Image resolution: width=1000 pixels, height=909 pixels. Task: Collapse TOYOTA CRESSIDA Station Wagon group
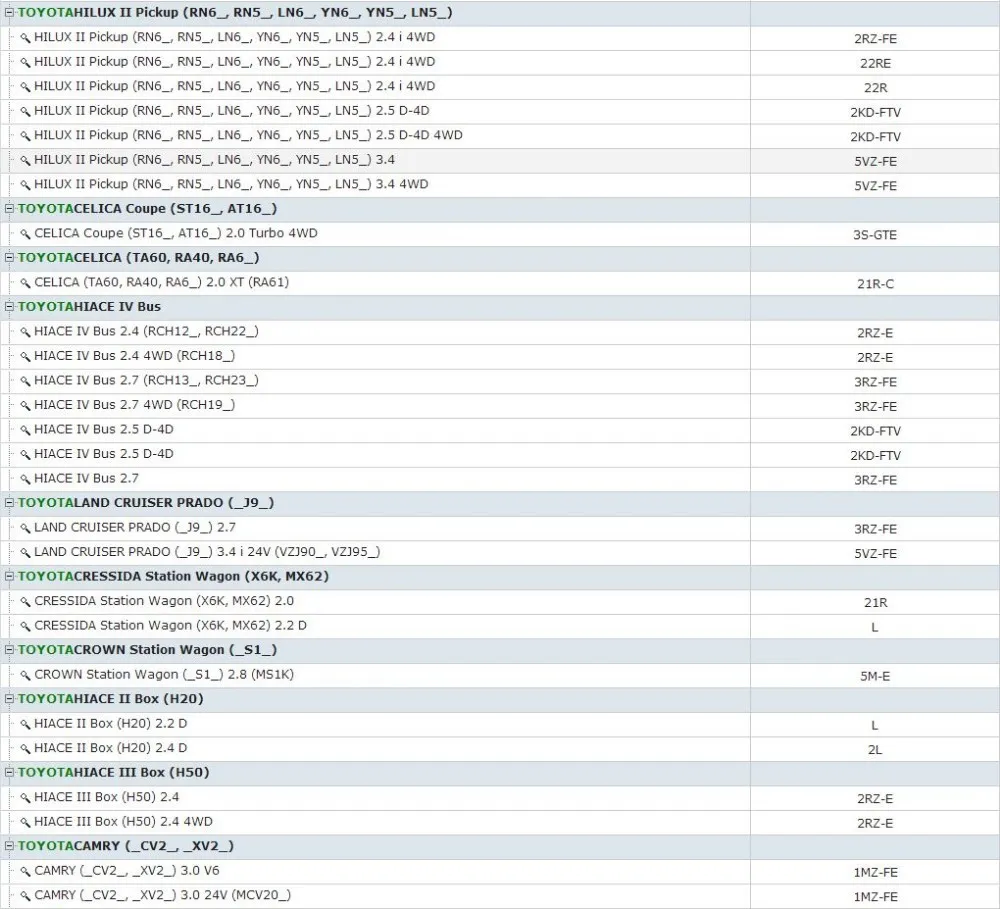pyautogui.click(x=9, y=576)
